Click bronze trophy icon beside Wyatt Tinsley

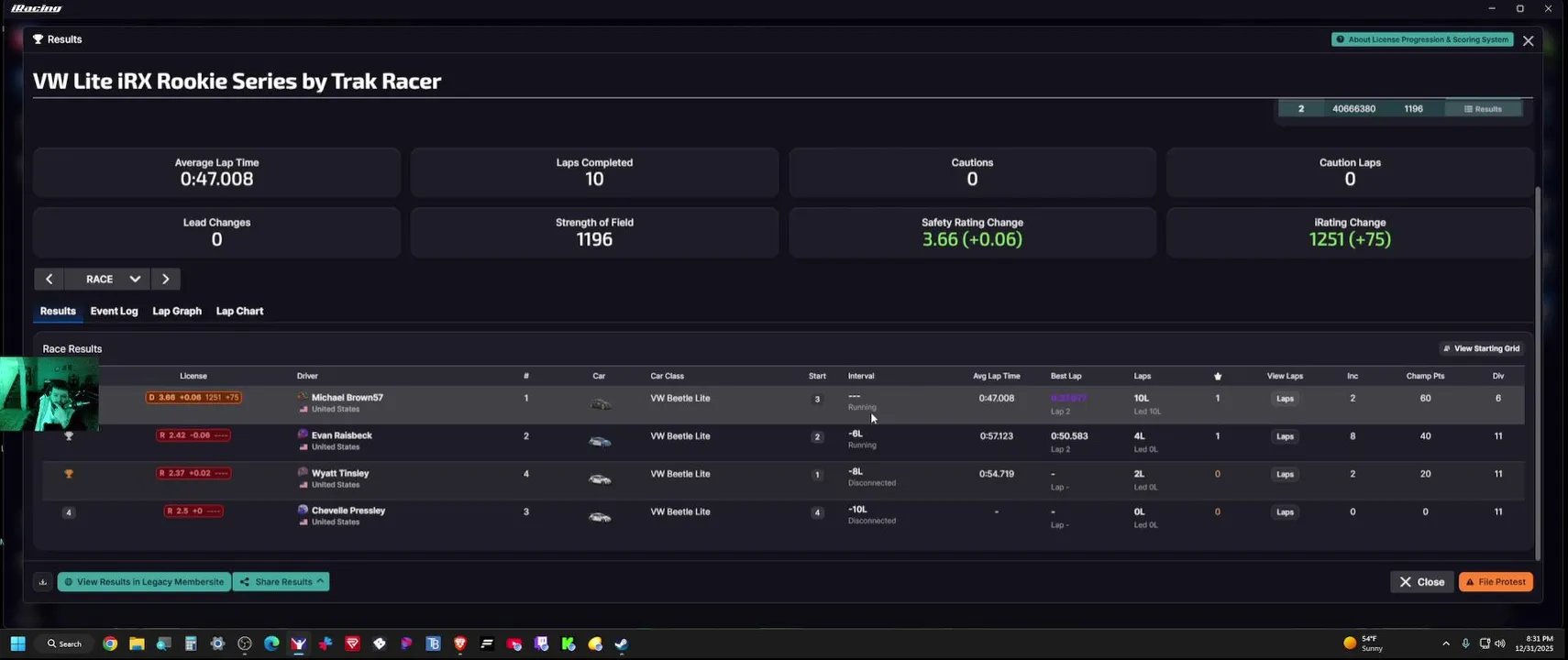tap(69, 474)
